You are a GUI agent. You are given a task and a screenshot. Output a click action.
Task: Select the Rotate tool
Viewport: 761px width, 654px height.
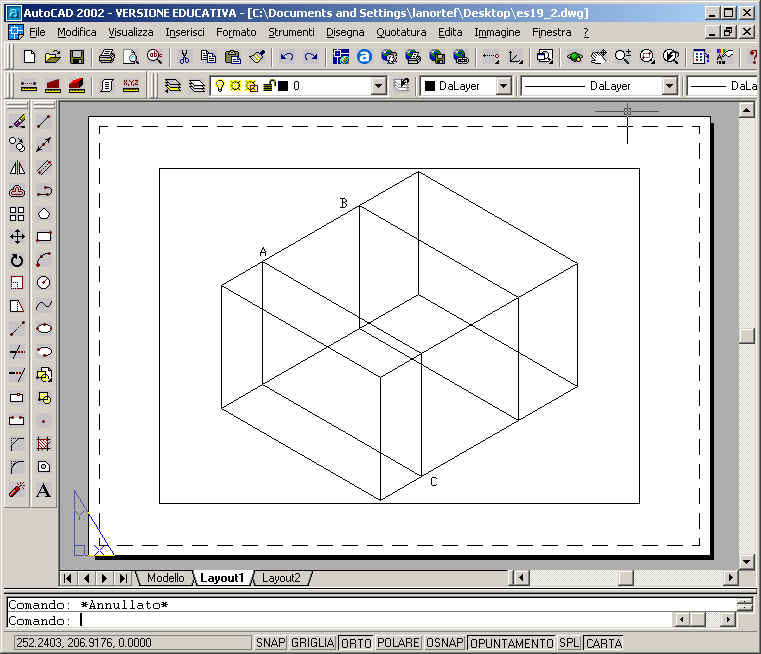coord(17,260)
